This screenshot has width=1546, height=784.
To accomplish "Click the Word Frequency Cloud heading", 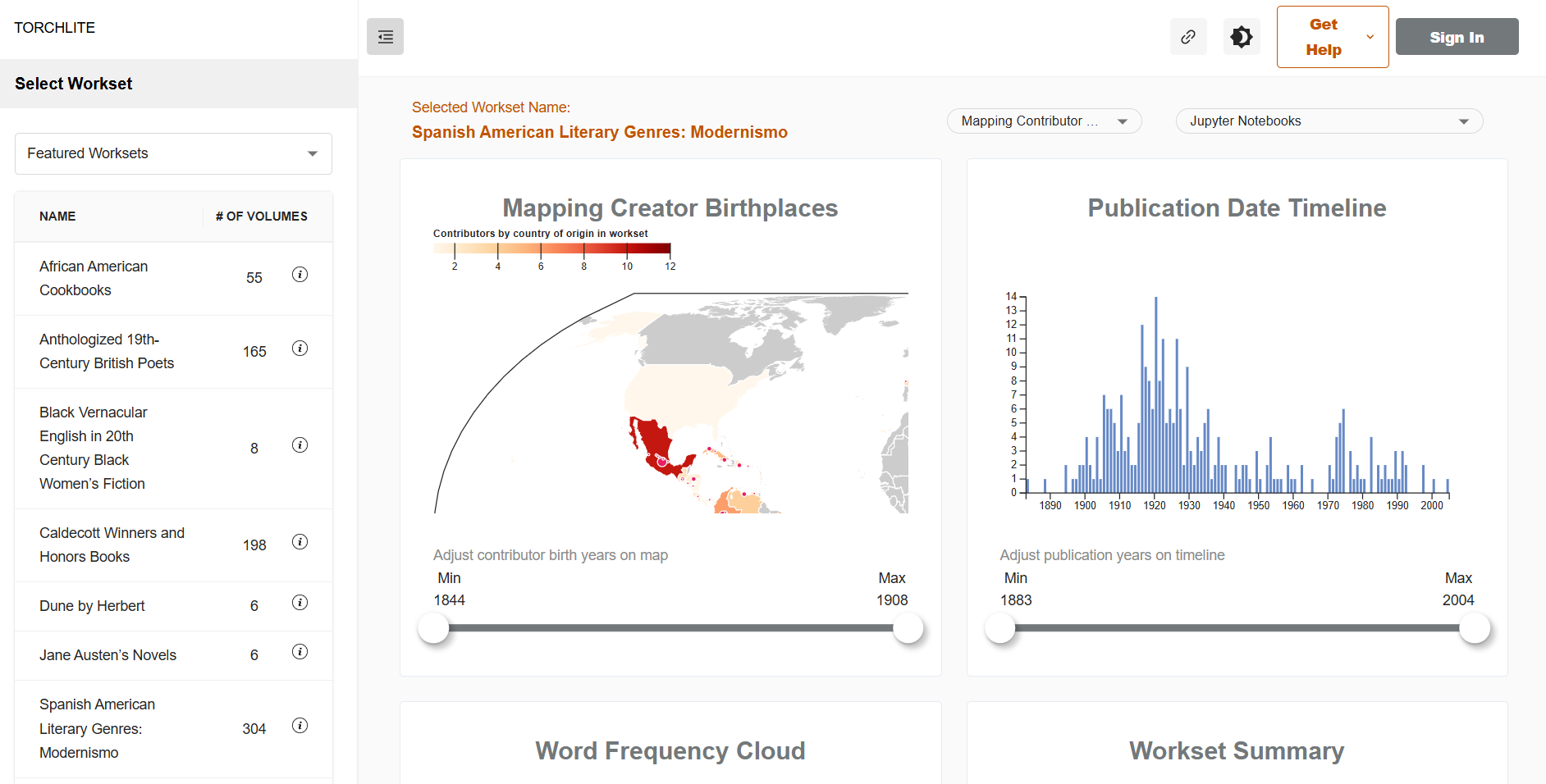I will [x=670, y=751].
